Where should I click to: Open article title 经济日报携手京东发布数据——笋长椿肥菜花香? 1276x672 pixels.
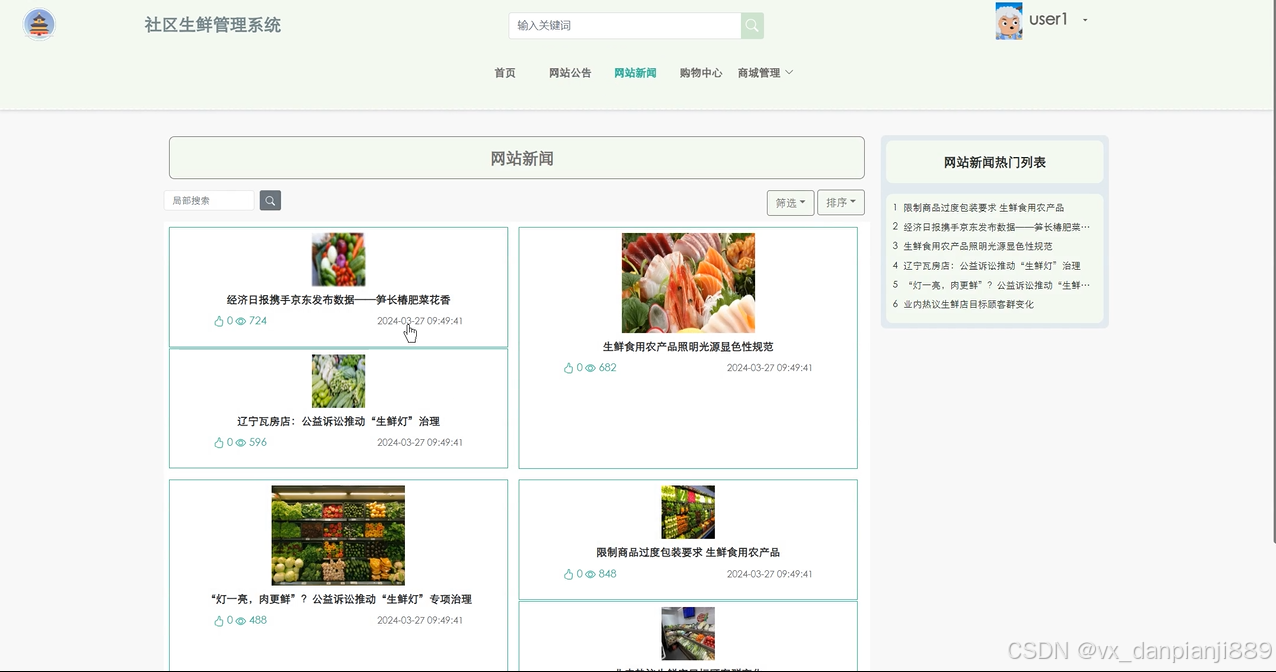click(338, 300)
